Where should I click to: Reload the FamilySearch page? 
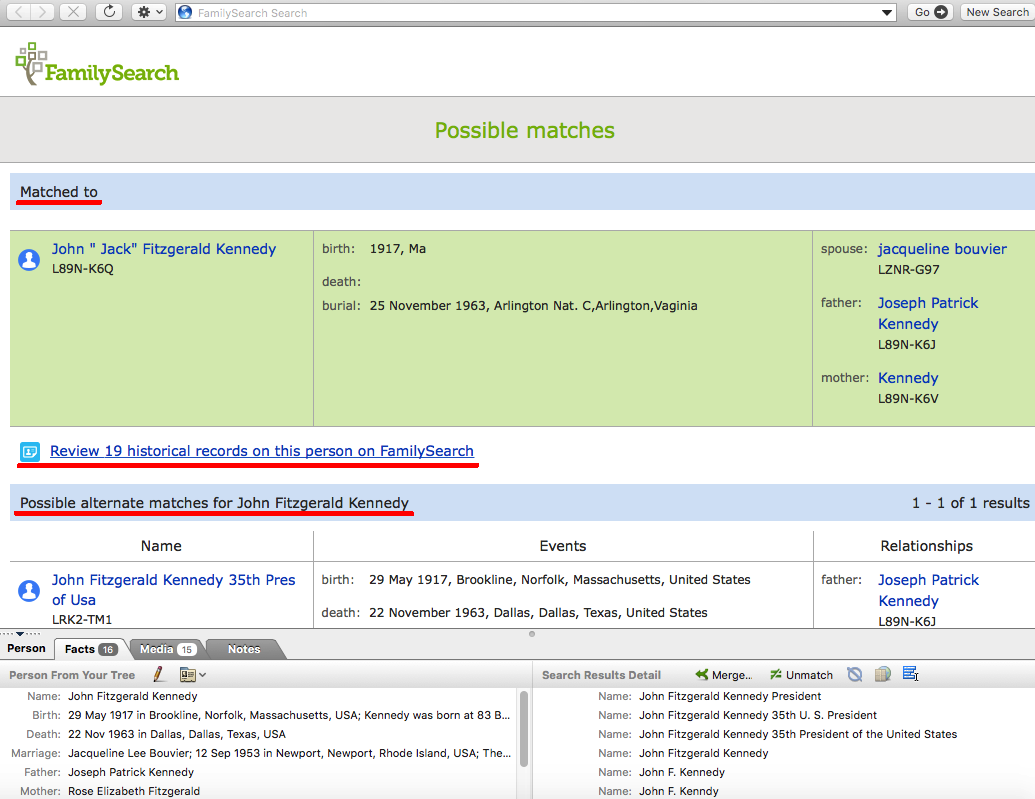point(110,12)
